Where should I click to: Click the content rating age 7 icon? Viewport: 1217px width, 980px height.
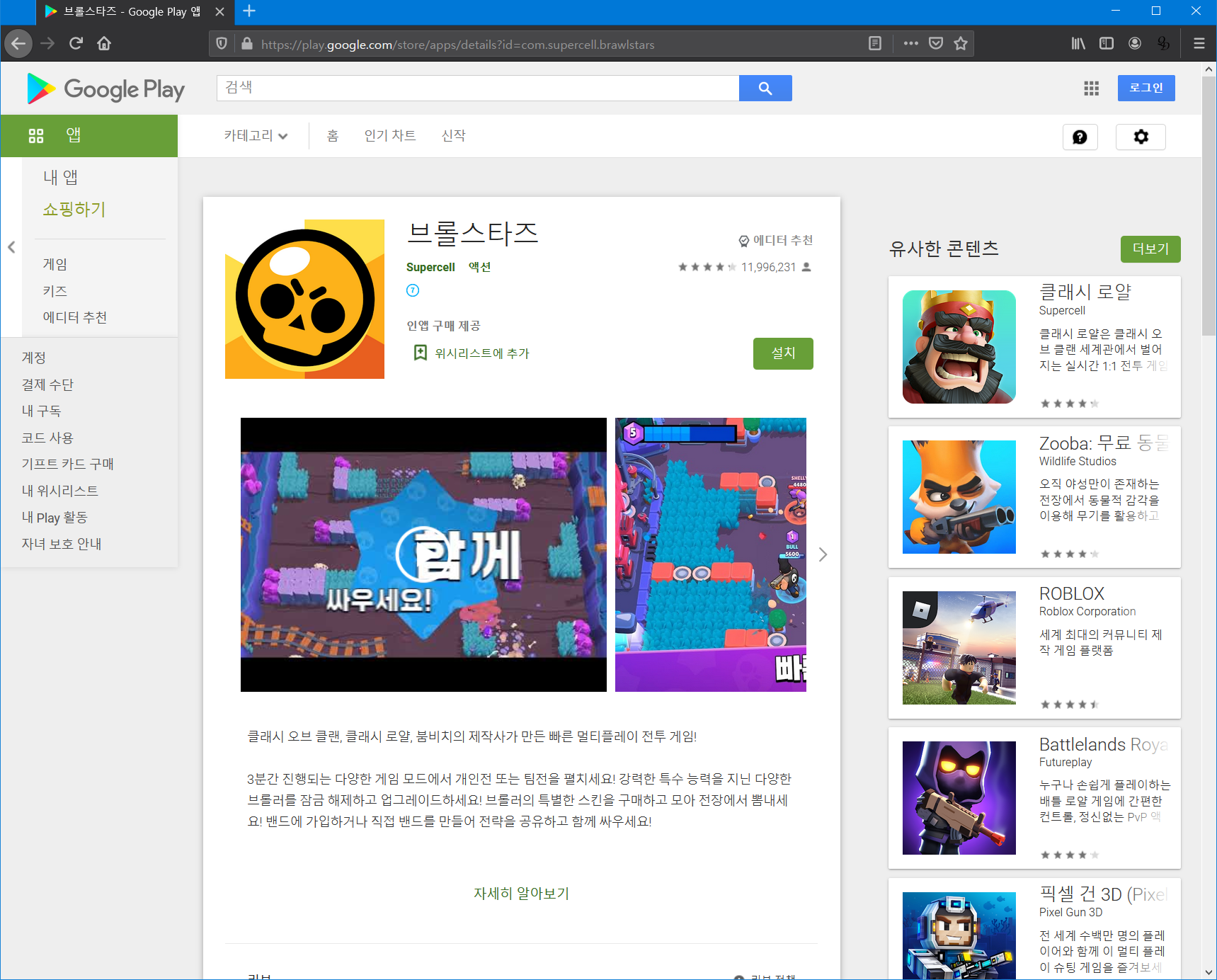pyautogui.click(x=413, y=290)
